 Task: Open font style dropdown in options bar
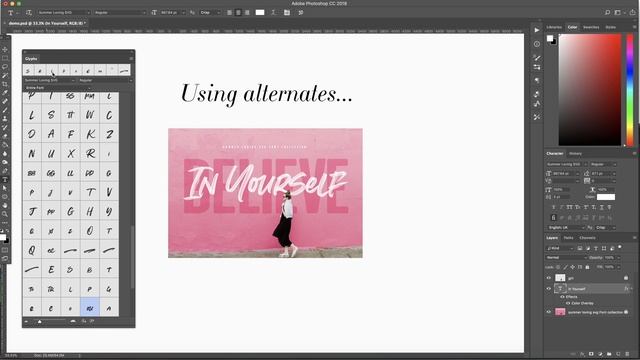pos(120,13)
